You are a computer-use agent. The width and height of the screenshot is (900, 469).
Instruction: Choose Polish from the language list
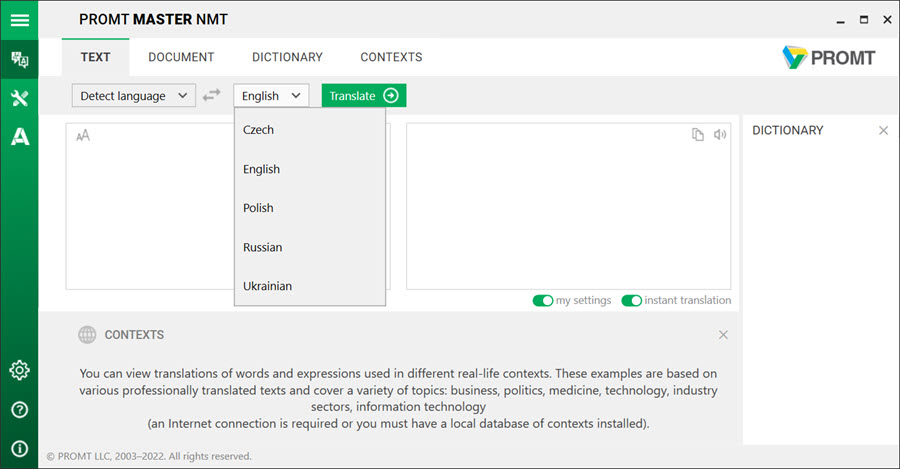tap(310, 208)
